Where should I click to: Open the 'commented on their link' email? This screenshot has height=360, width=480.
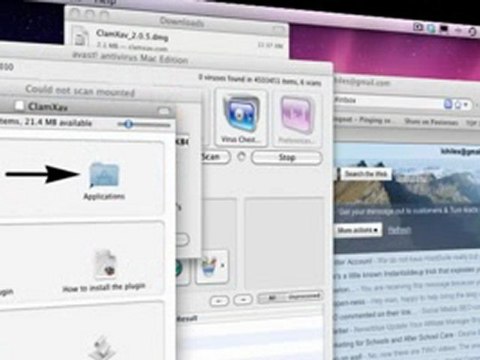pos(407,312)
